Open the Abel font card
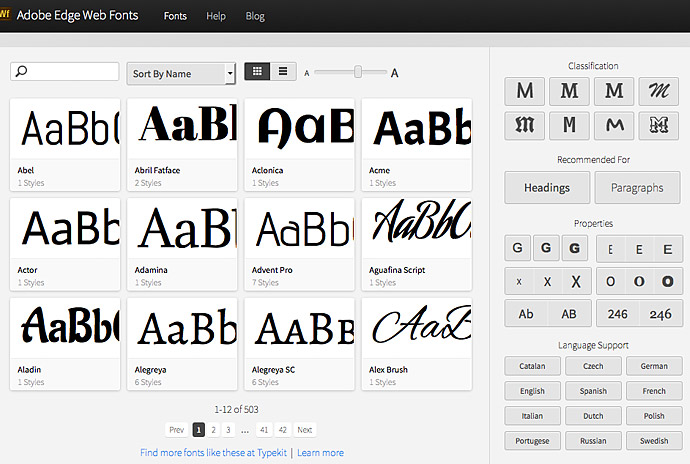Image resolution: width=690 pixels, height=464 pixels. (65, 145)
